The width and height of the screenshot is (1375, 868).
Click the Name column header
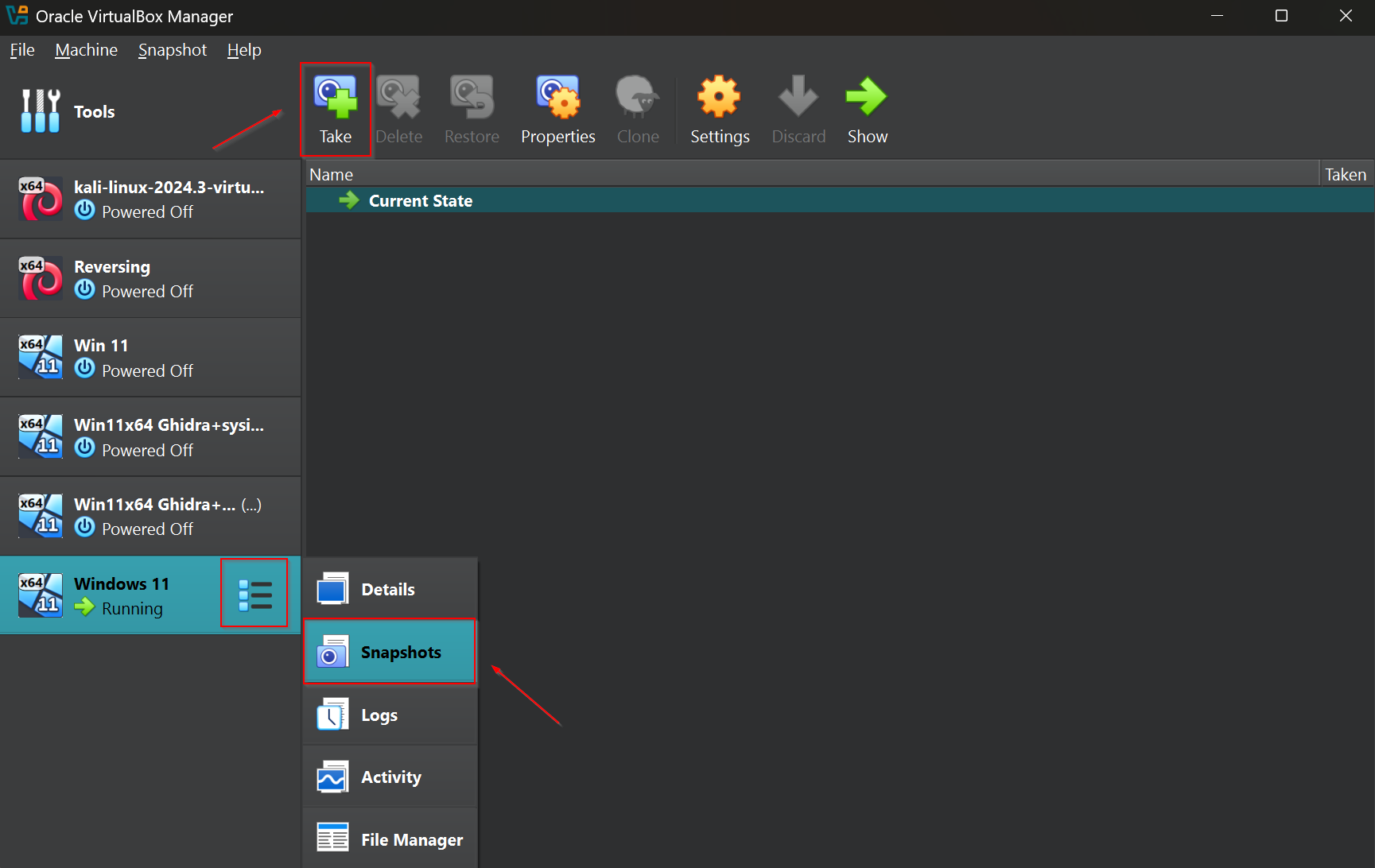pos(812,174)
